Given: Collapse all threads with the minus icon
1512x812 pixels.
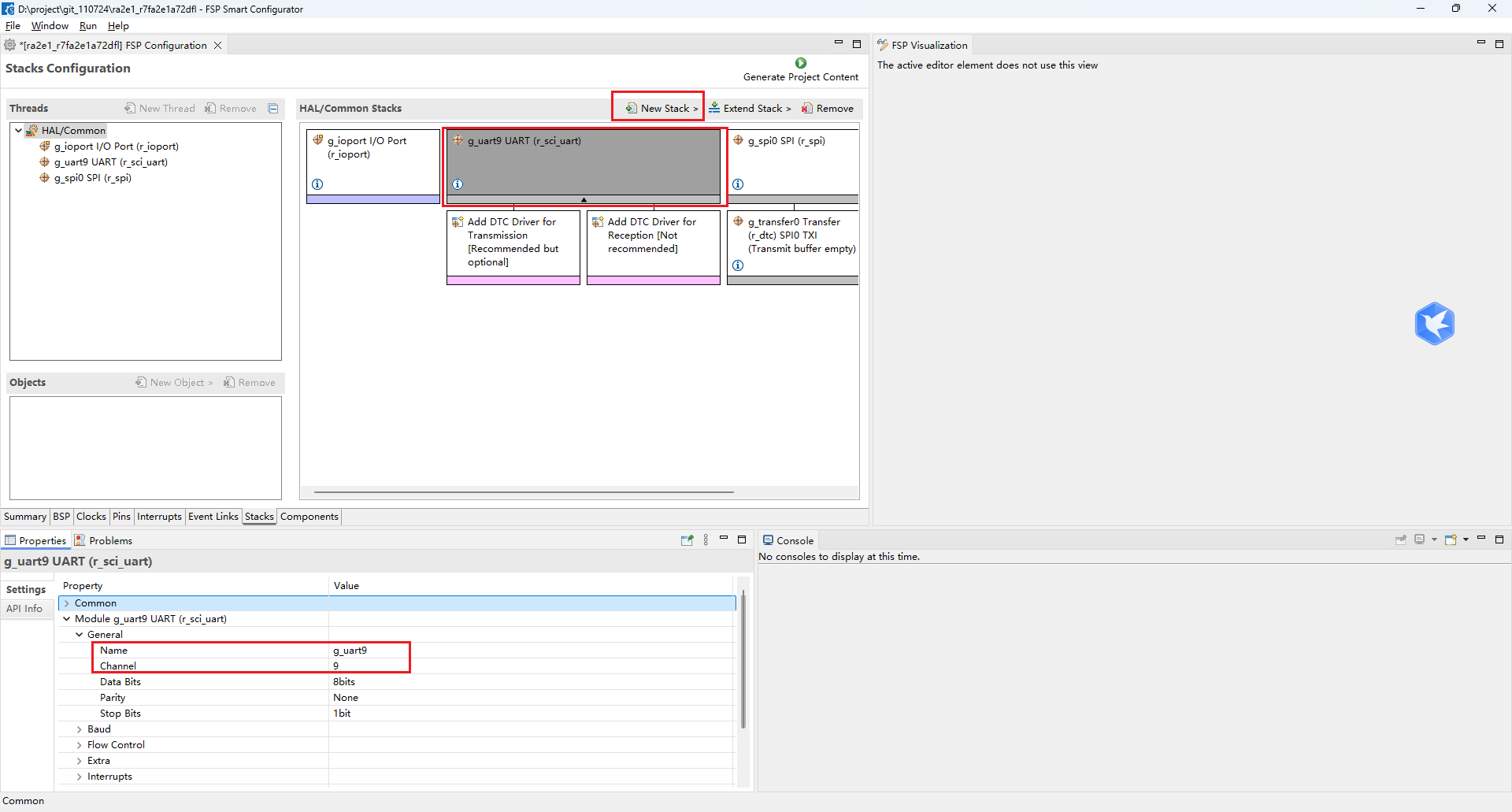Looking at the screenshot, I should (x=273, y=108).
